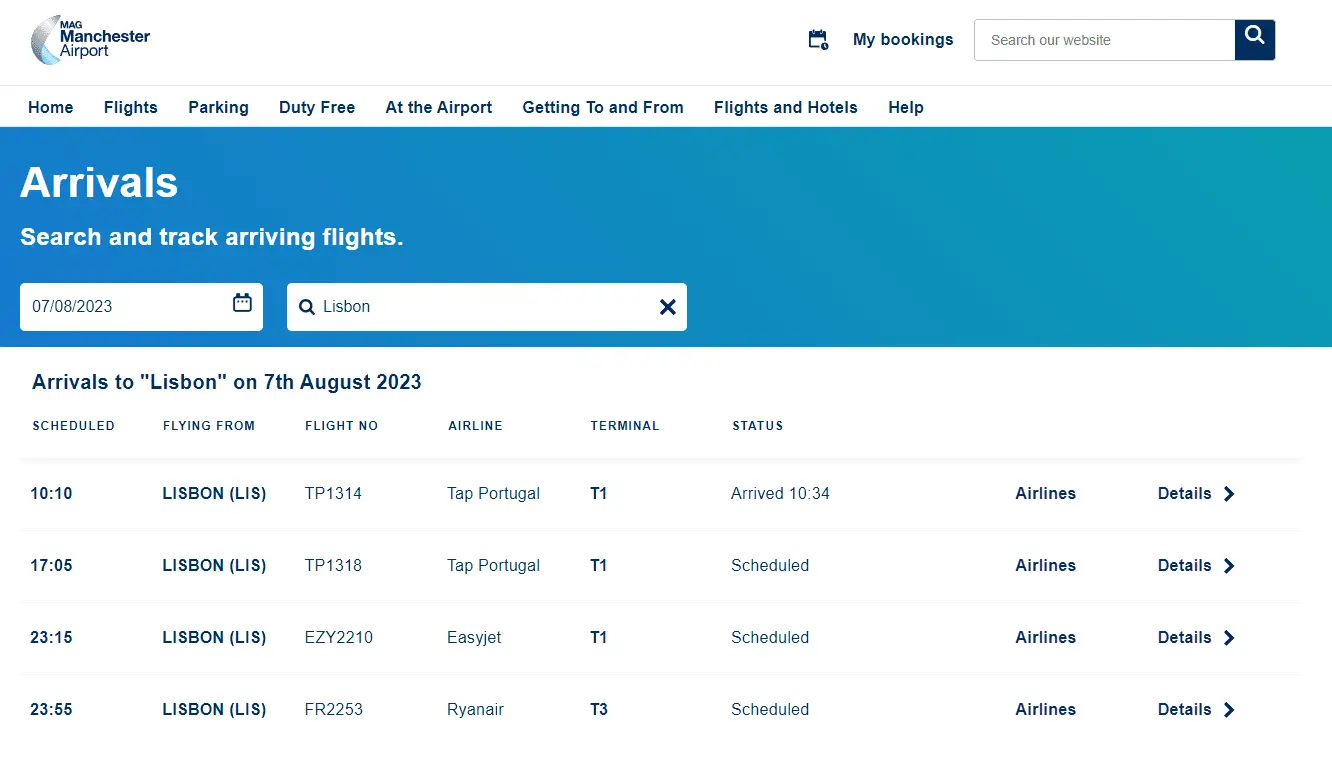This screenshot has height=776, width=1332.
Task: Click the Arrived 10:34 status
Action: click(780, 494)
